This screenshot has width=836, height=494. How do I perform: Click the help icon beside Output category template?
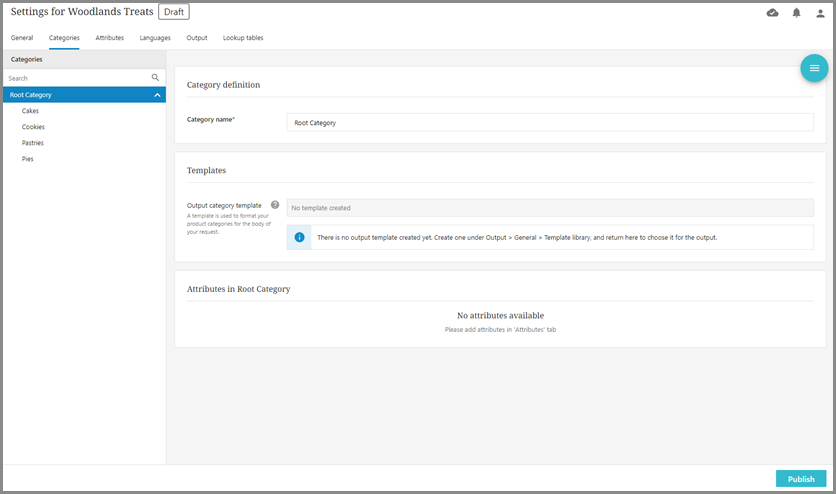pos(275,204)
